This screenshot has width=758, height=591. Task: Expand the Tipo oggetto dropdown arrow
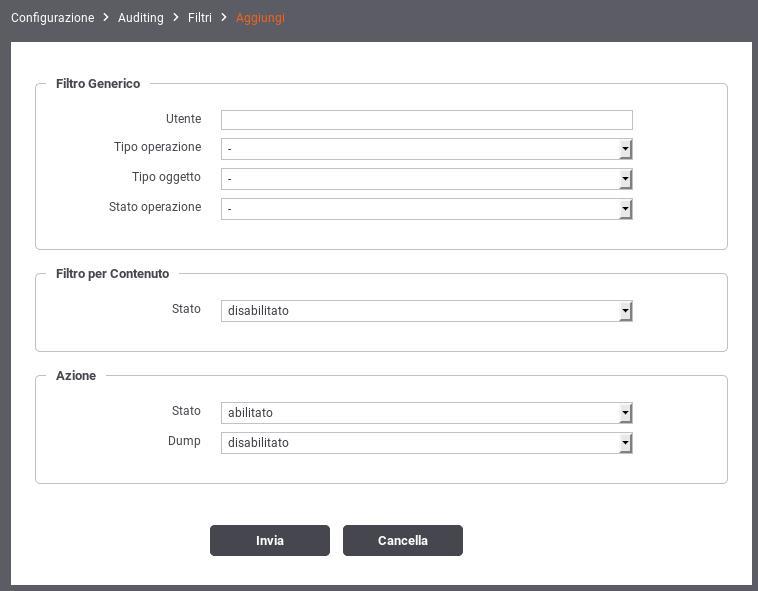(x=626, y=179)
